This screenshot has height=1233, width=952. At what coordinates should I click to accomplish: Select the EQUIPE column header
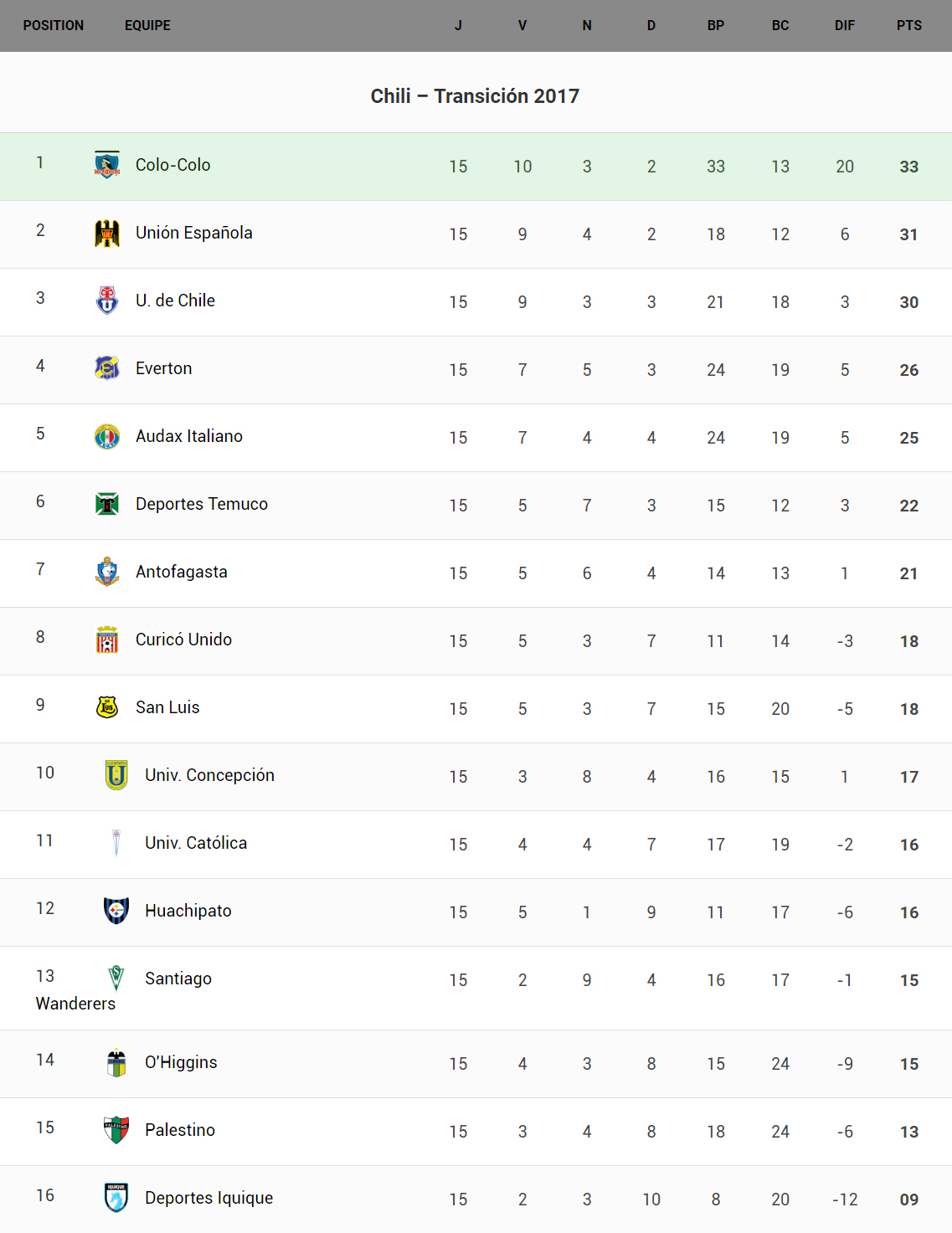coord(147,26)
